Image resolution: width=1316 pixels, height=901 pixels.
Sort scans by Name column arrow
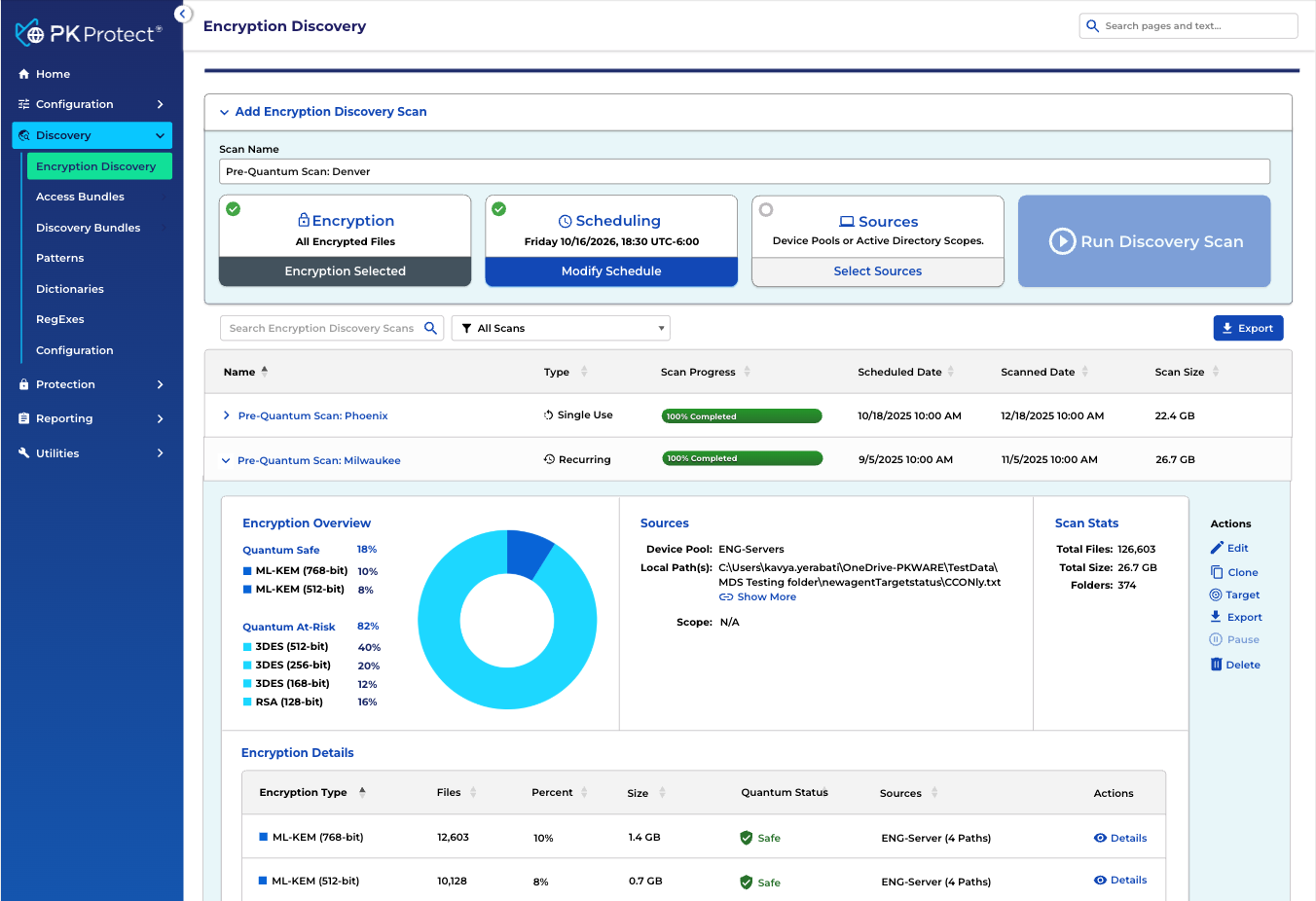pyautogui.click(x=265, y=371)
